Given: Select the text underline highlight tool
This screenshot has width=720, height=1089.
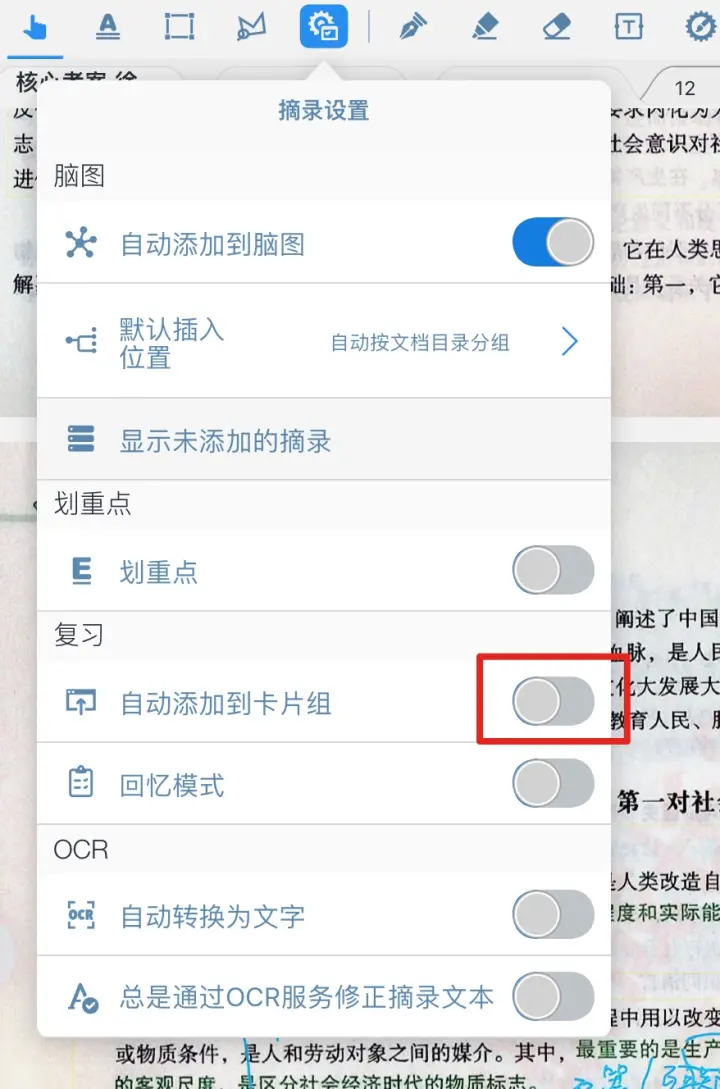Looking at the screenshot, I should pos(108,27).
